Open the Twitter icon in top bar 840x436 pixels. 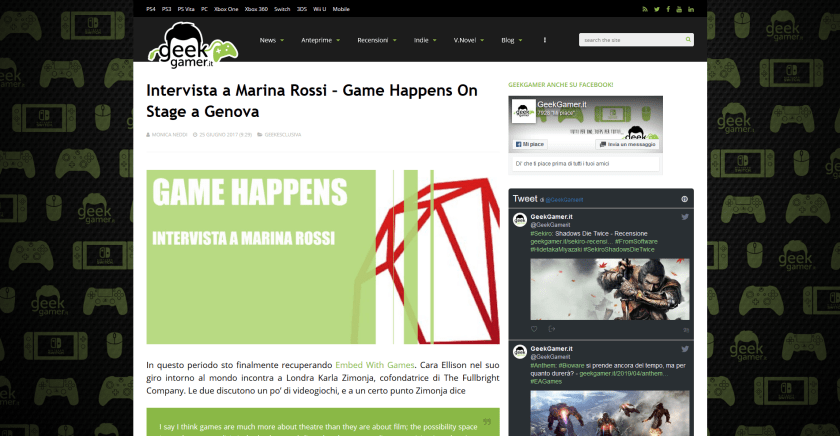[656, 9]
